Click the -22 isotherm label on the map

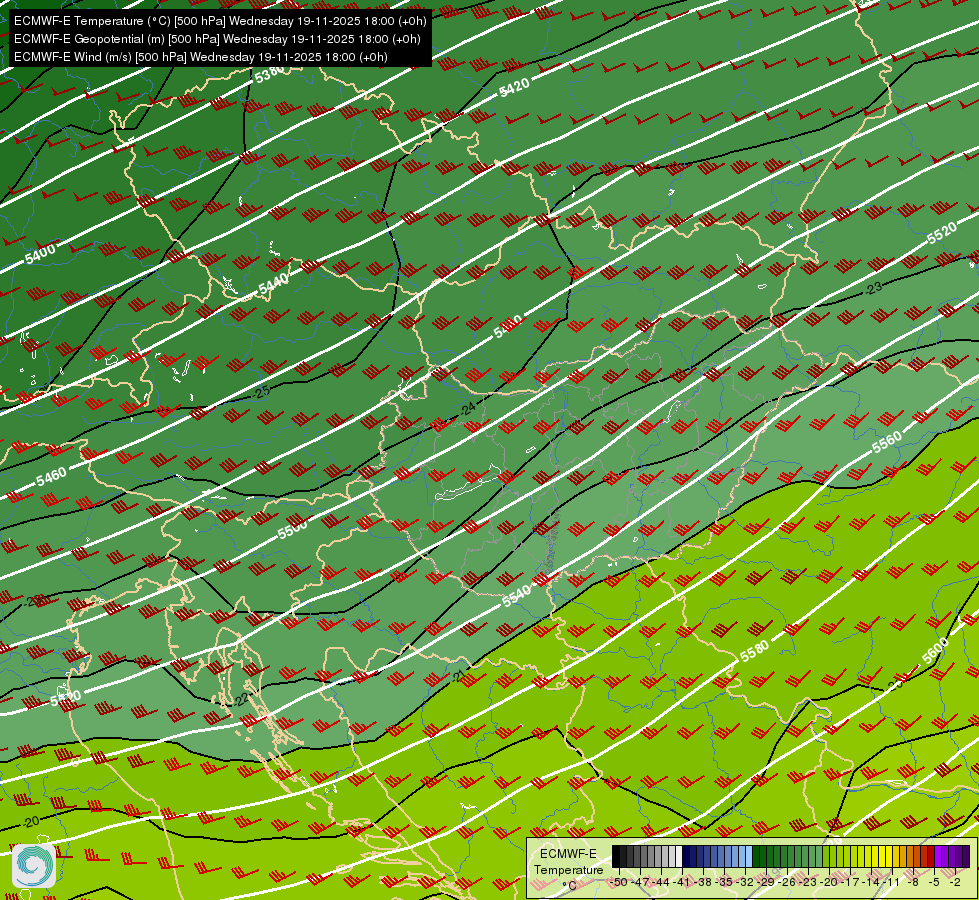[242, 700]
